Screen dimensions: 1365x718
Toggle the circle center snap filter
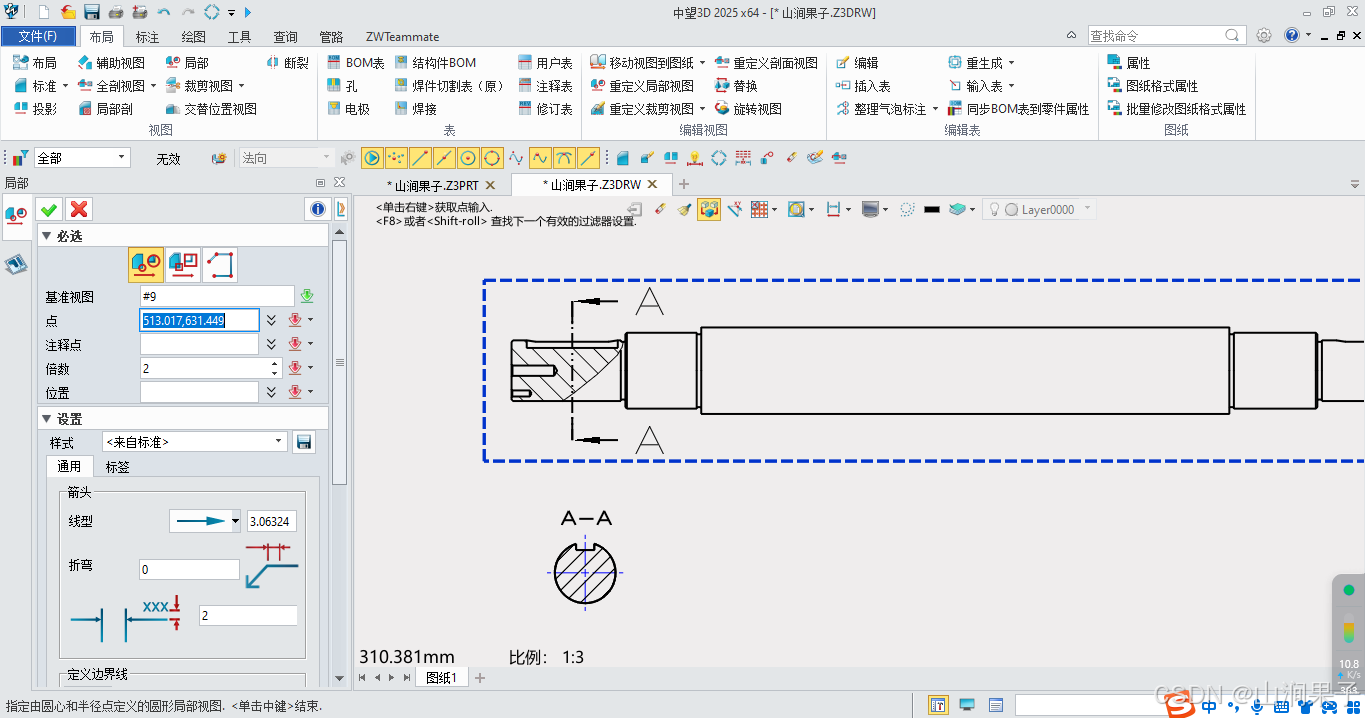click(x=468, y=158)
